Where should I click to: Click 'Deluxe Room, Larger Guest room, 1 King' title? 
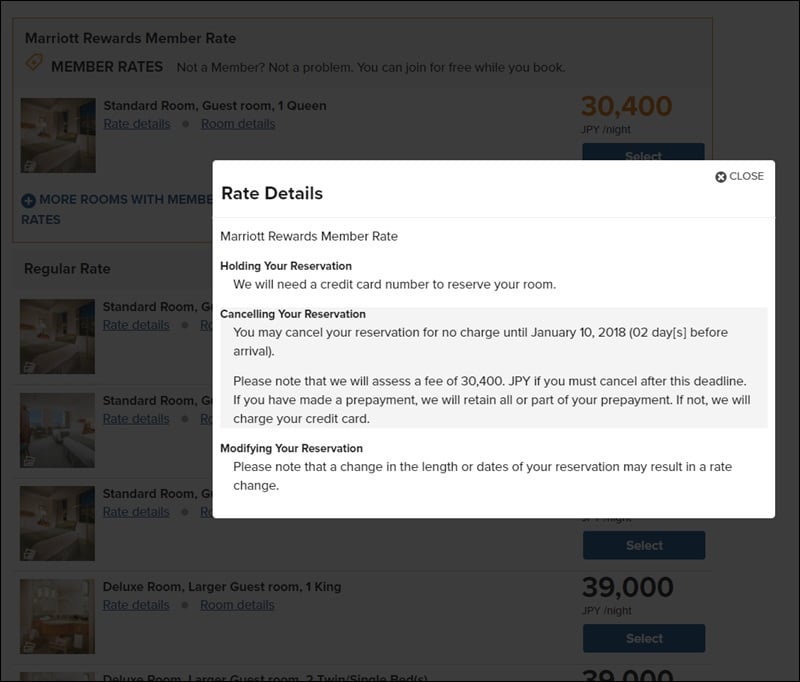[222, 587]
